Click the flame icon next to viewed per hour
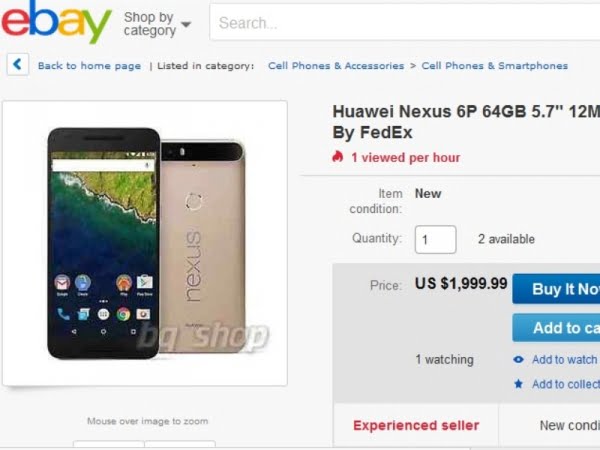The width and height of the screenshot is (600, 450). pos(338,157)
